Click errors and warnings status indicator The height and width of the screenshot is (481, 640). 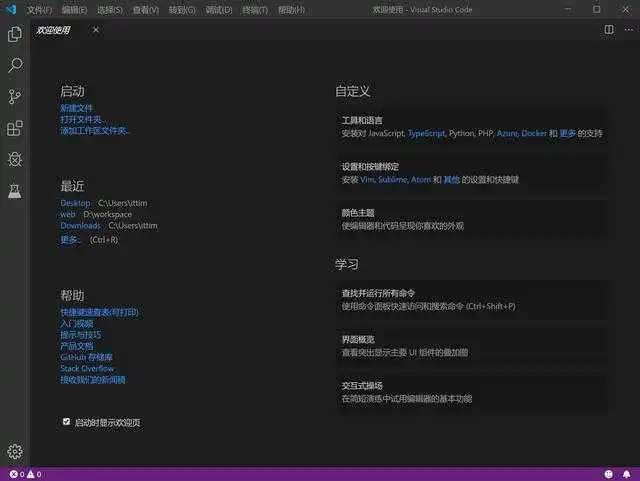(25, 473)
